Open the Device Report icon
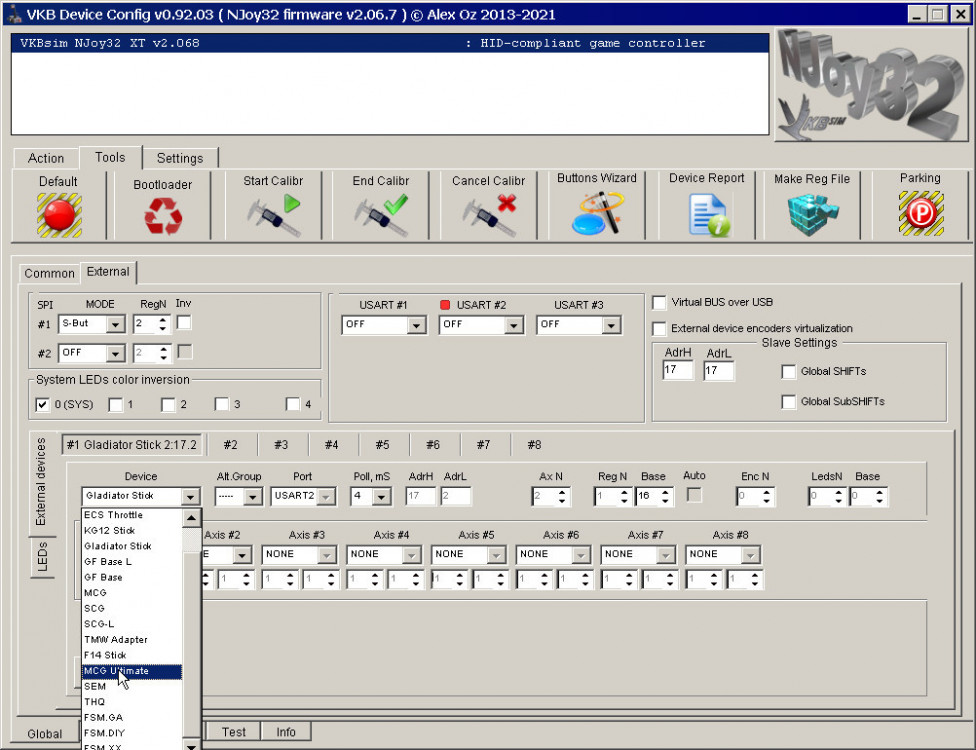 707,214
